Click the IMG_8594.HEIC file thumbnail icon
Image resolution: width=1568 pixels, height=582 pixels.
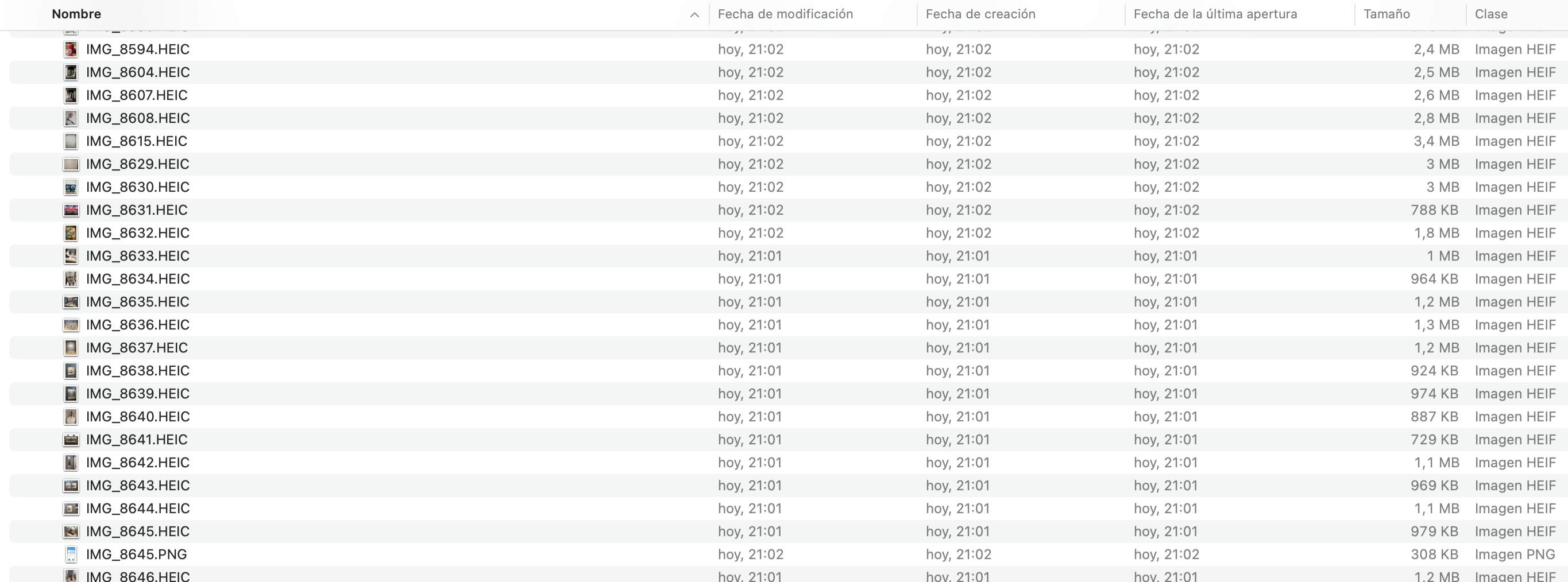pyautogui.click(x=71, y=49)
